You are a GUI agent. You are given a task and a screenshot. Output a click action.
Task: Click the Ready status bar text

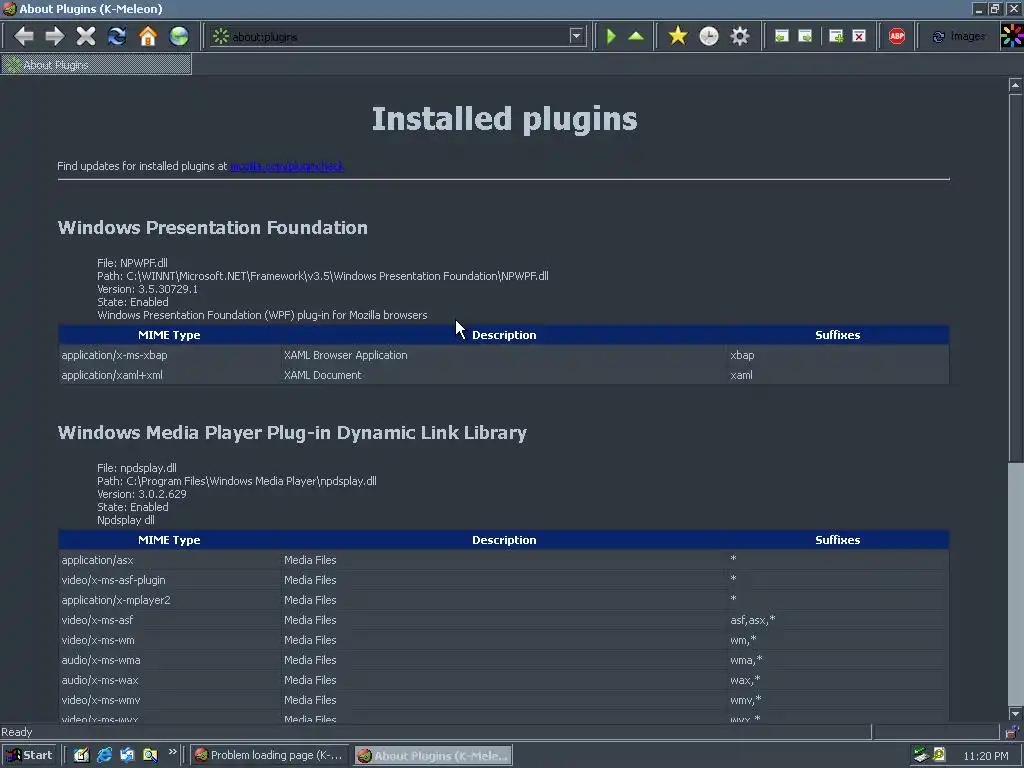click(x=16, y=732)
